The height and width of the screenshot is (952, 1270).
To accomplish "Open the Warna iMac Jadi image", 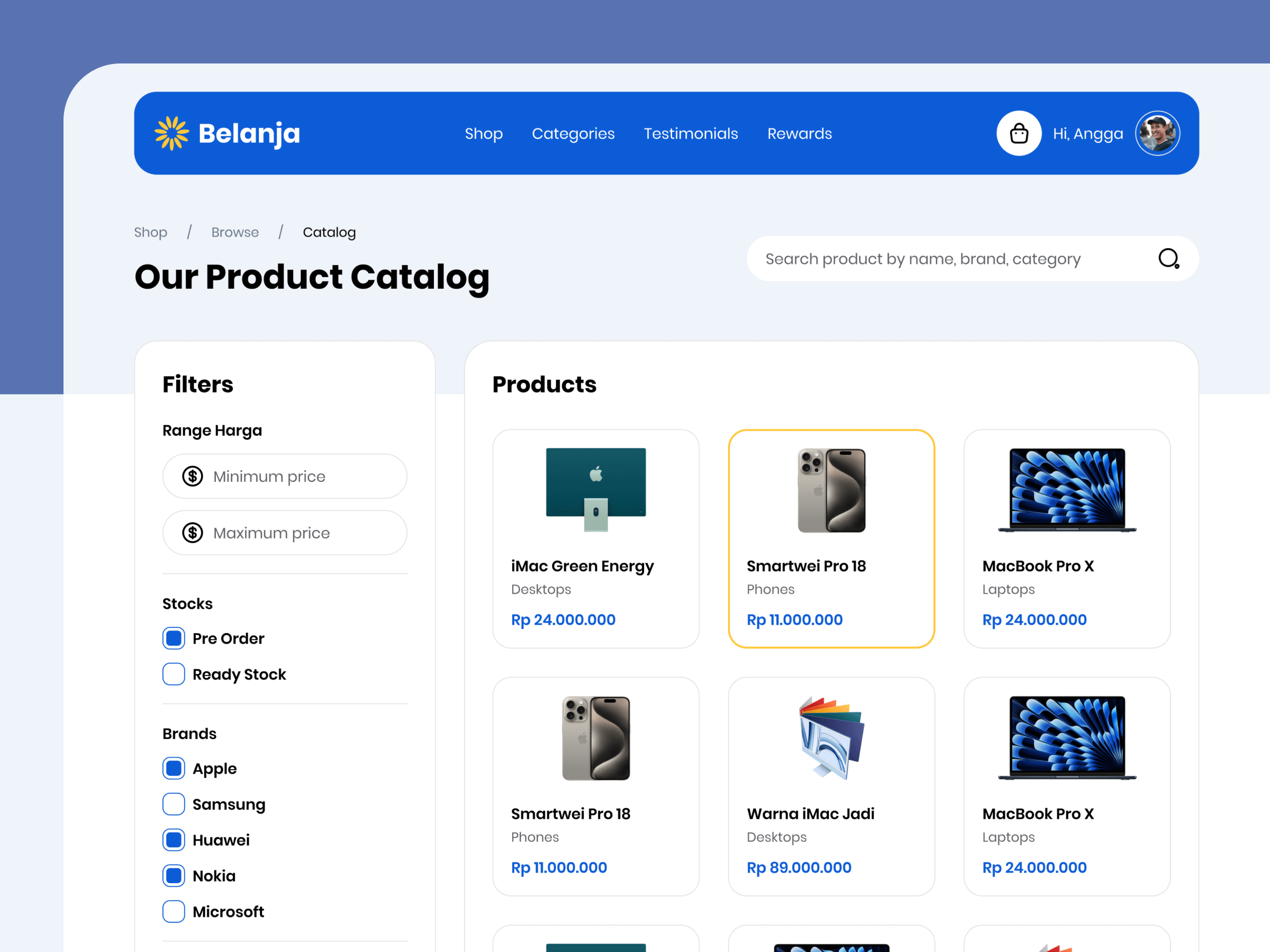I will 831,738.
